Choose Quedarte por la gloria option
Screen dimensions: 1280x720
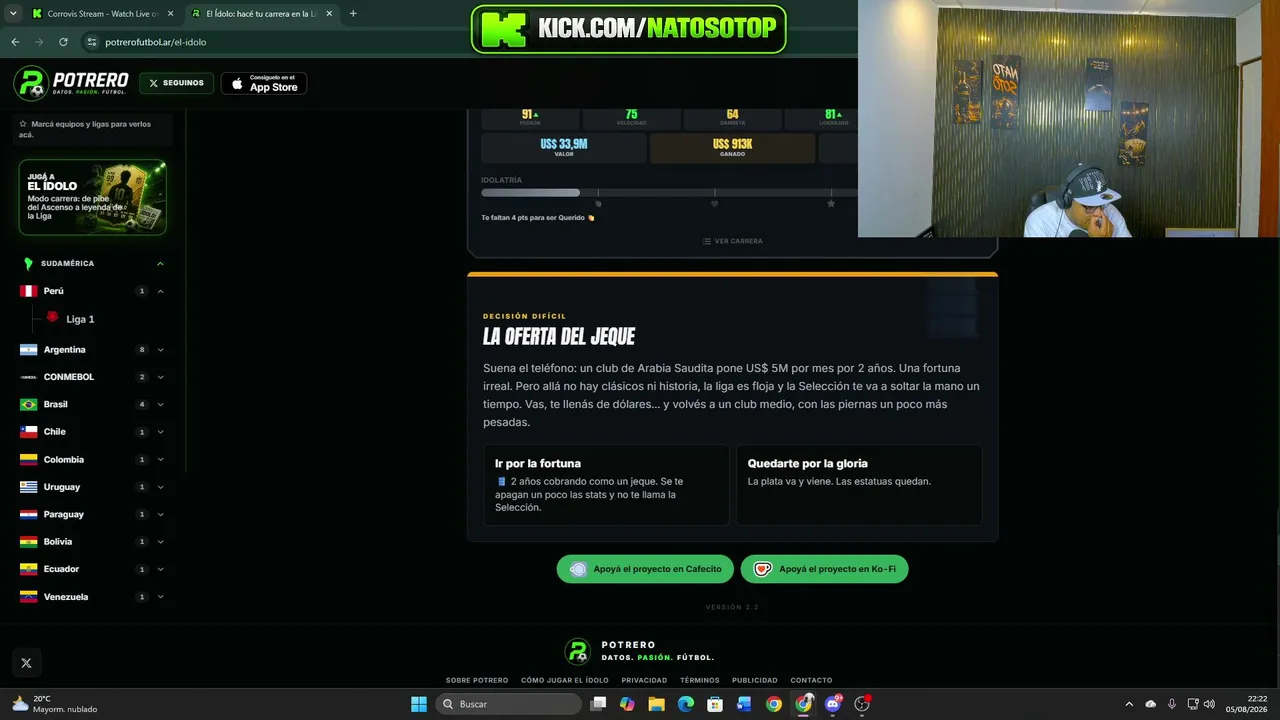[x=859, y=485]
